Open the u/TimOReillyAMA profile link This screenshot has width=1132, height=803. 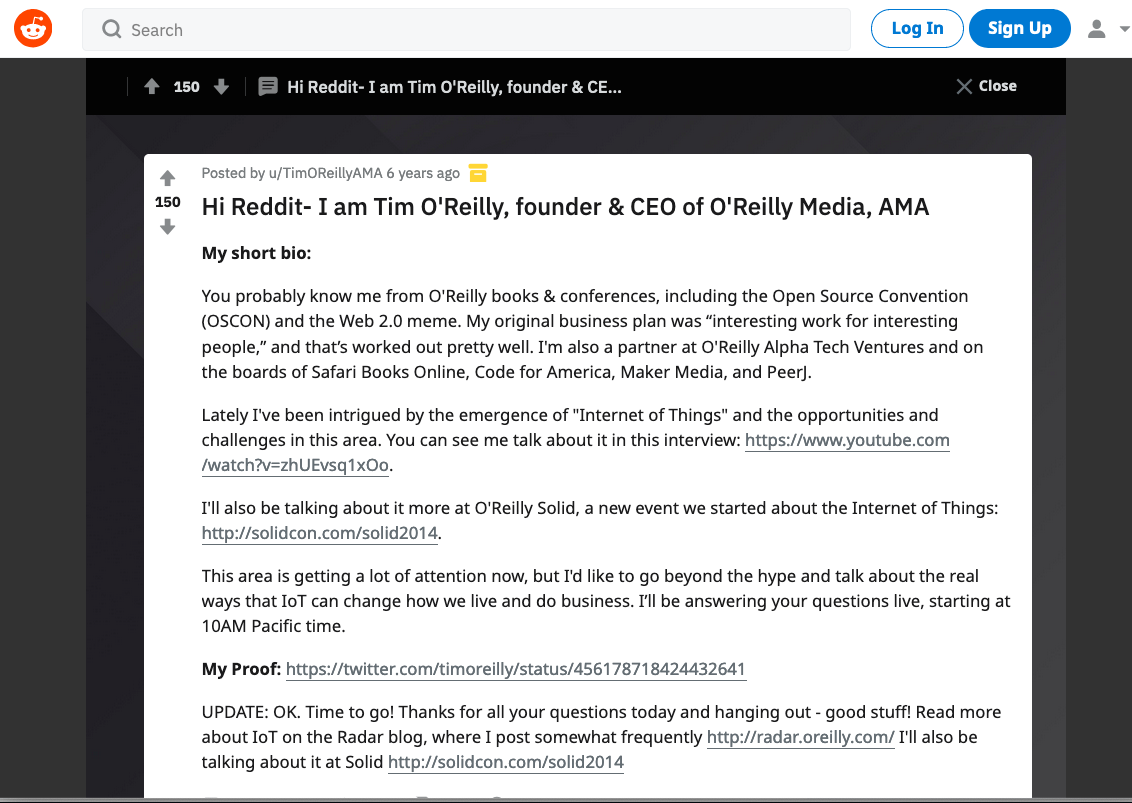[325, 173]
